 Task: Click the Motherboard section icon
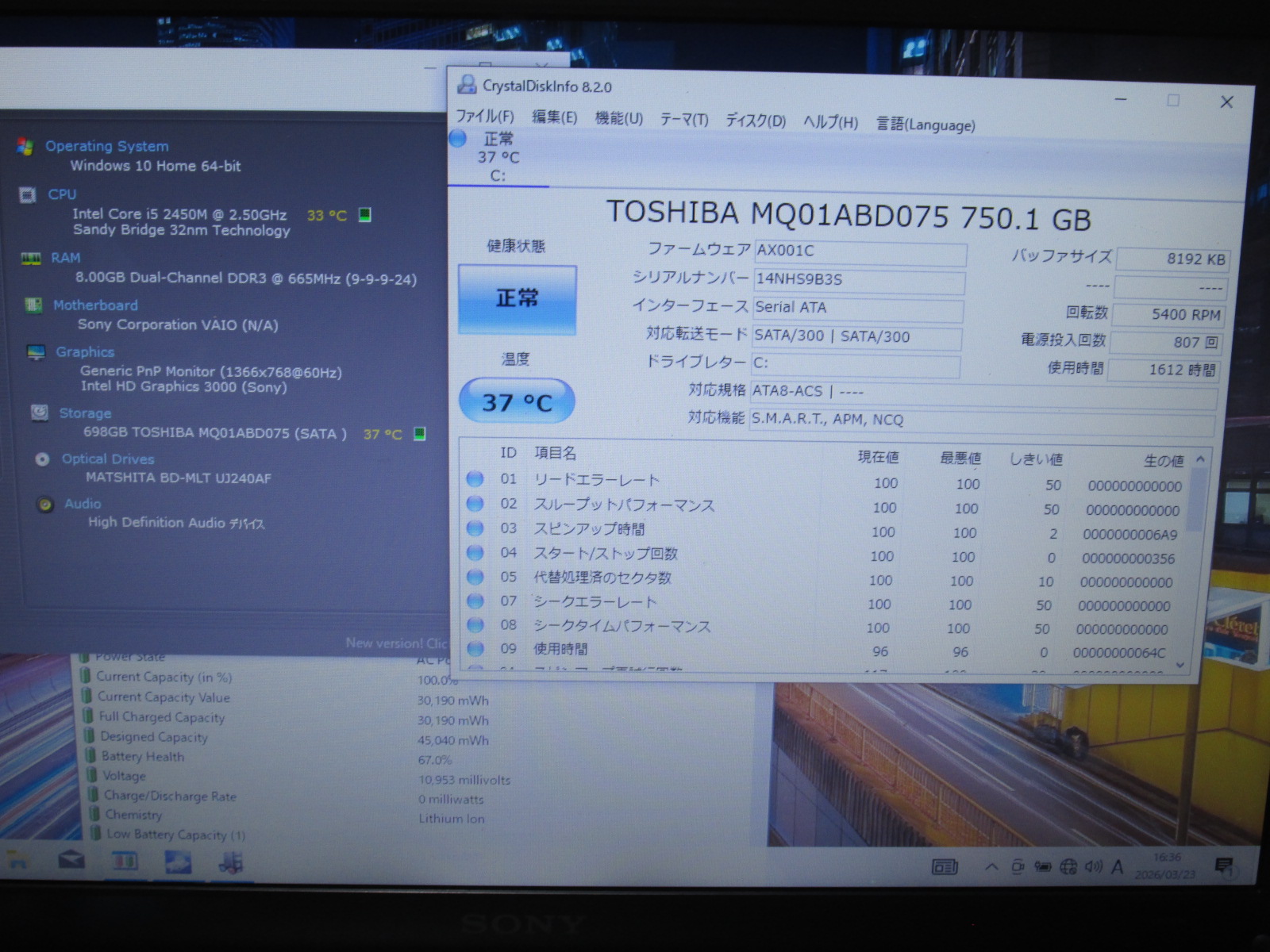(33, 305)
